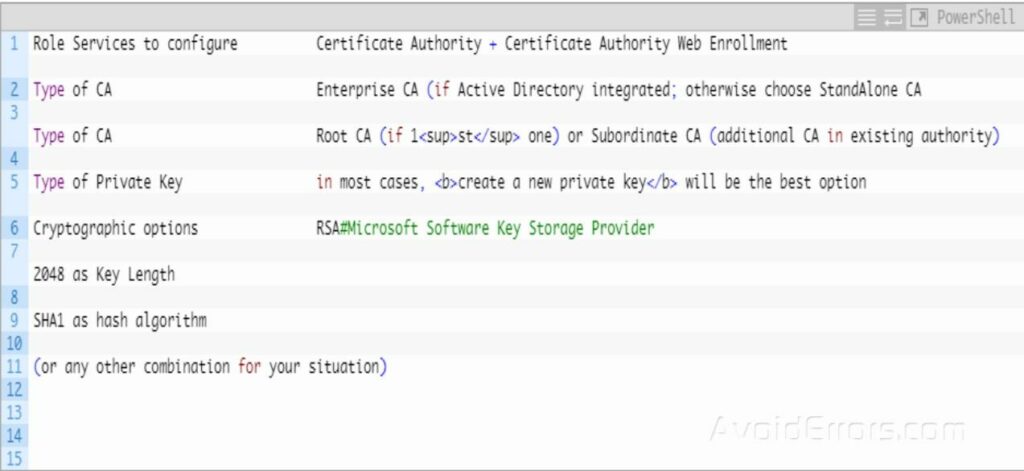Click line number 11 in gutter
The height and width of the screenshot is (471, 1024).
click(14, 367)
